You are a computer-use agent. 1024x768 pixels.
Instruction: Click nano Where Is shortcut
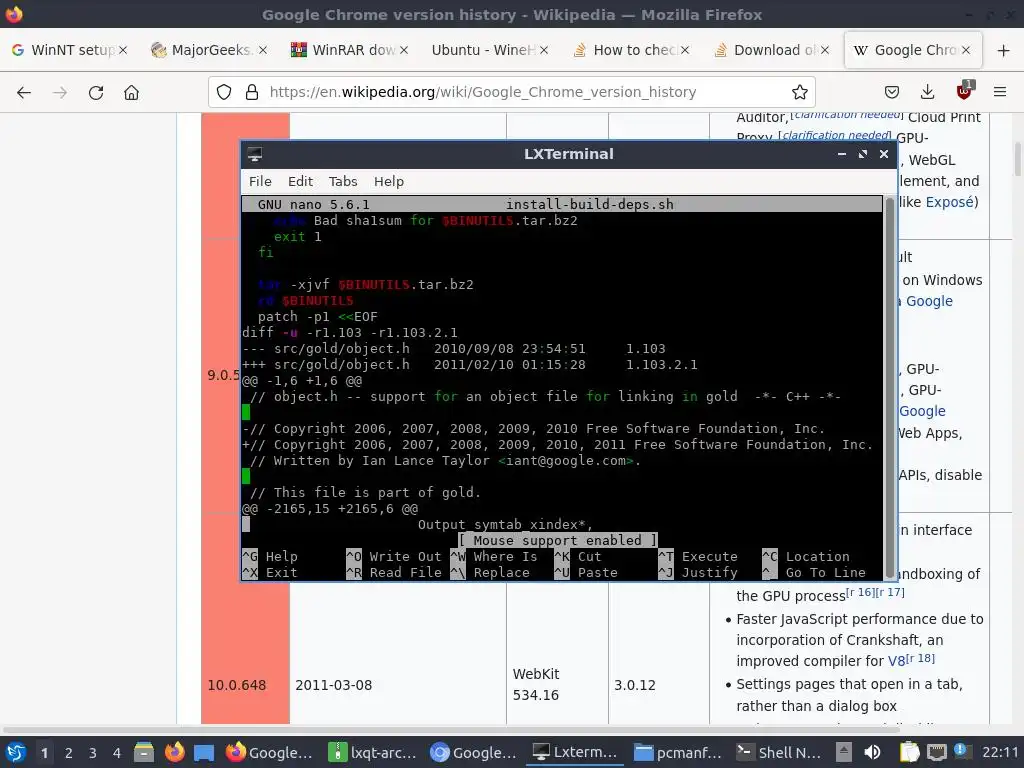coord(494,556)
